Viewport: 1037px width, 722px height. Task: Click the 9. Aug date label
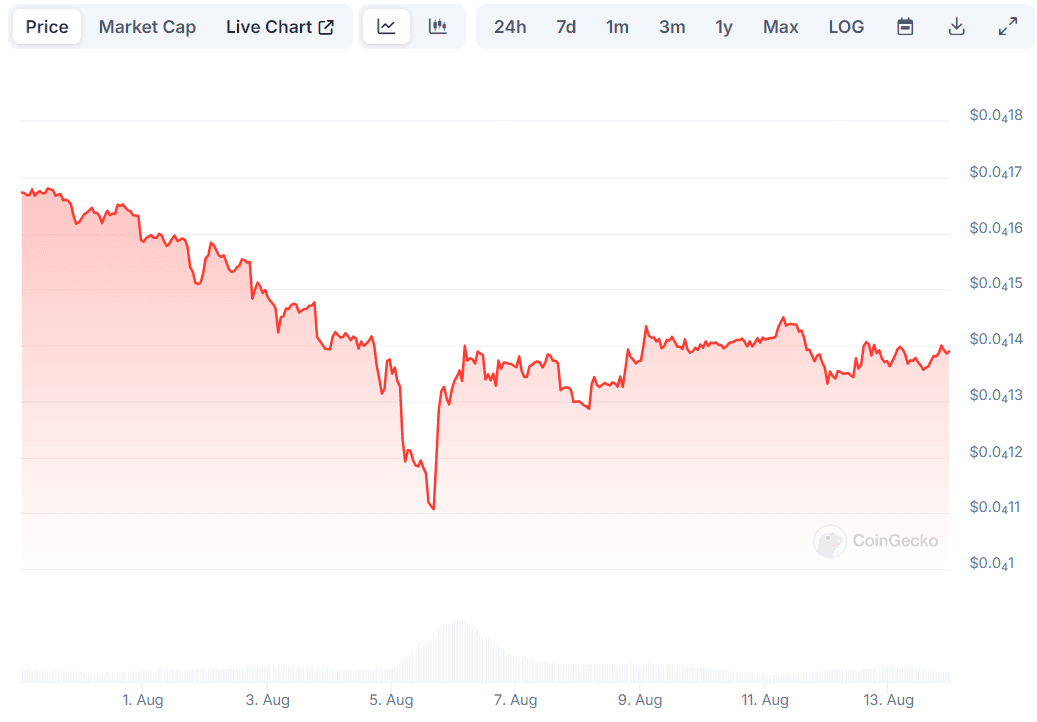[641, 700]
